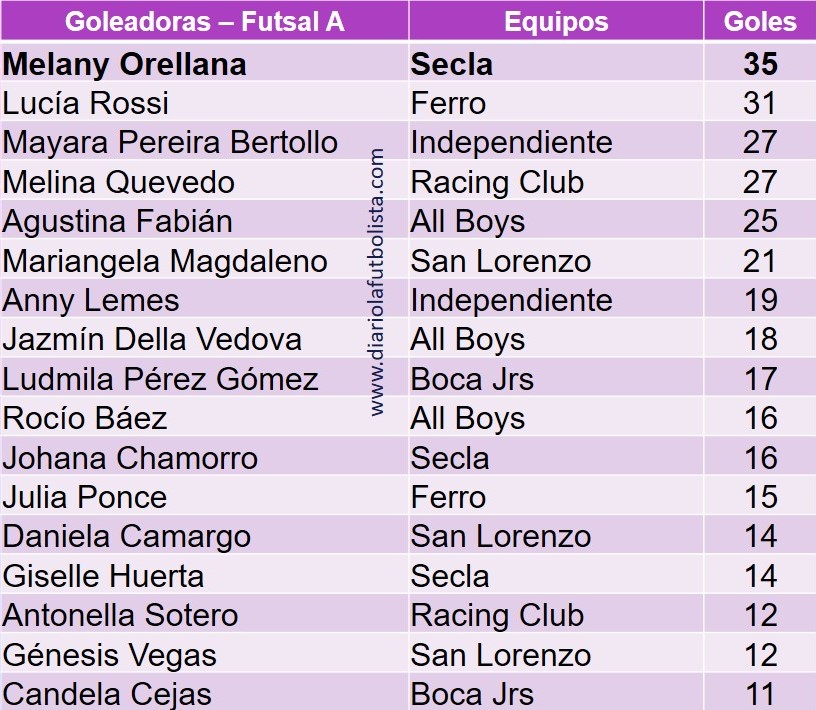Select the Giselle Huerta name cell
The width and height of the screenshot is (816, 710).
pyautogui.click(x=103, y=576)
